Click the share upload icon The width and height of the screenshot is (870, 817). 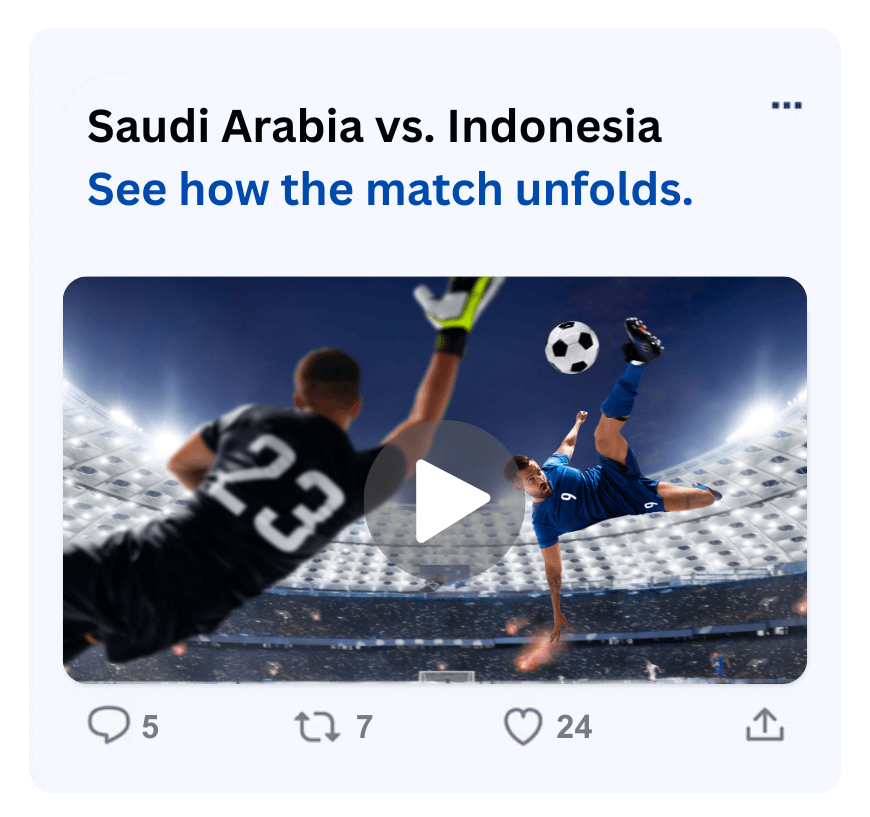point(765,724)
